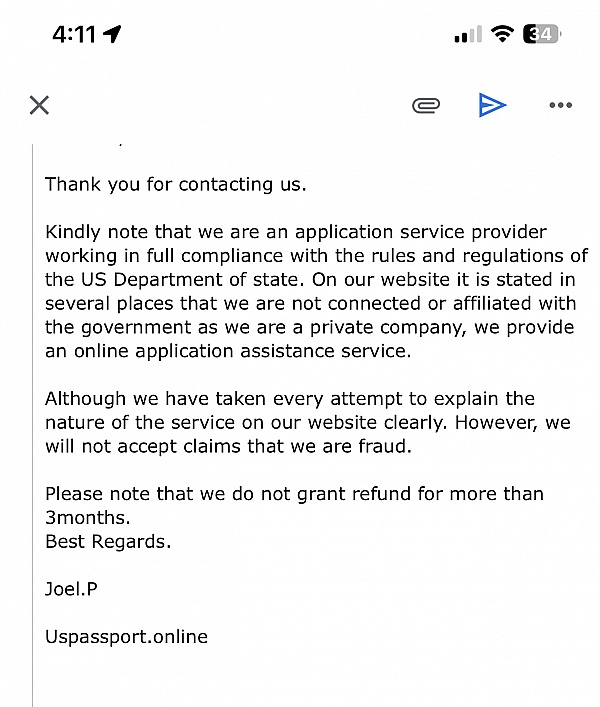The height and width of the screenshot is (707, 600).
Task: Tap the 'will not accept claims' sentence
Action: point(229,446)
